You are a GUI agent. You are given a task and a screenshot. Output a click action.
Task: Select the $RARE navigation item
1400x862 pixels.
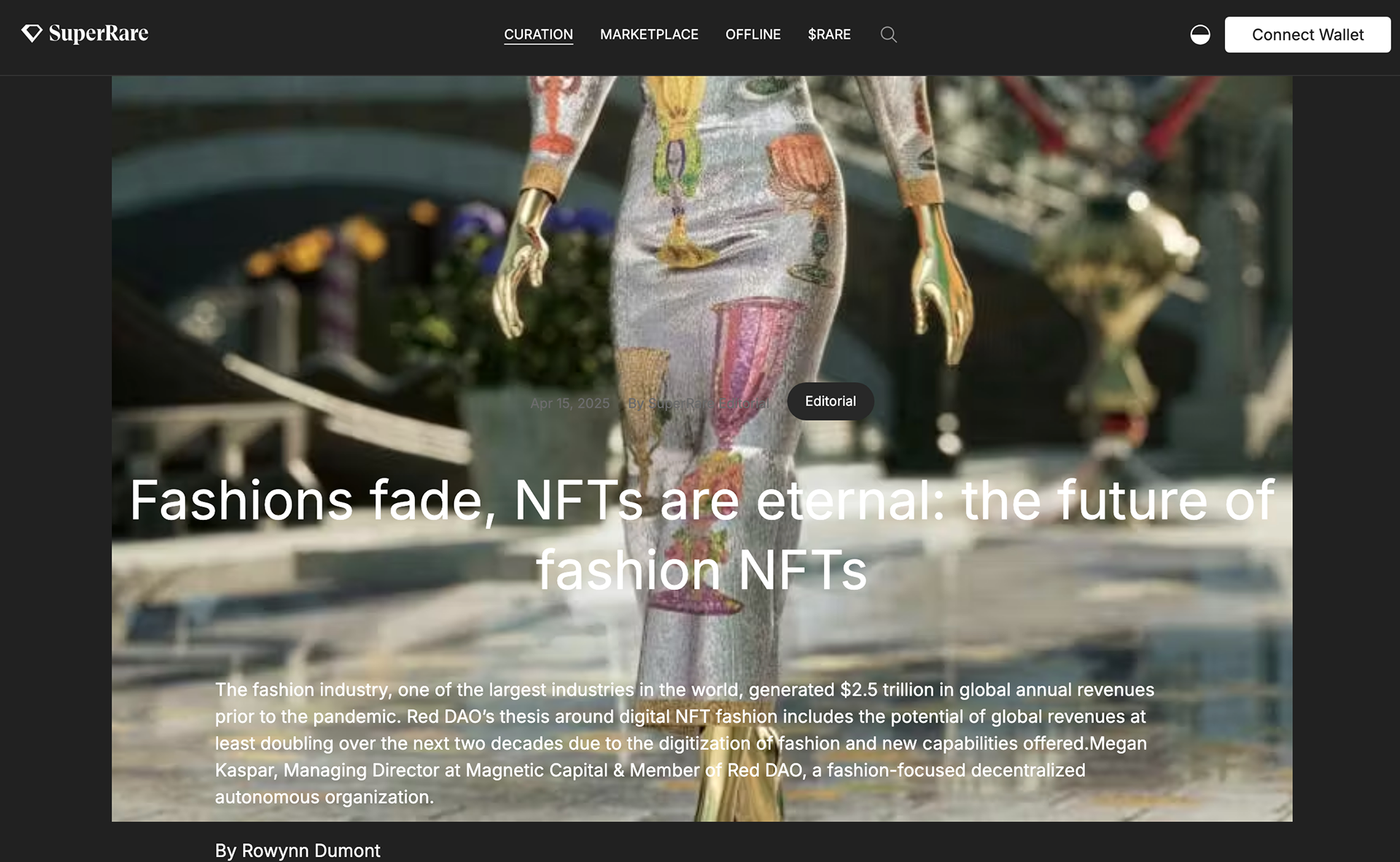(x=828, y=34)
